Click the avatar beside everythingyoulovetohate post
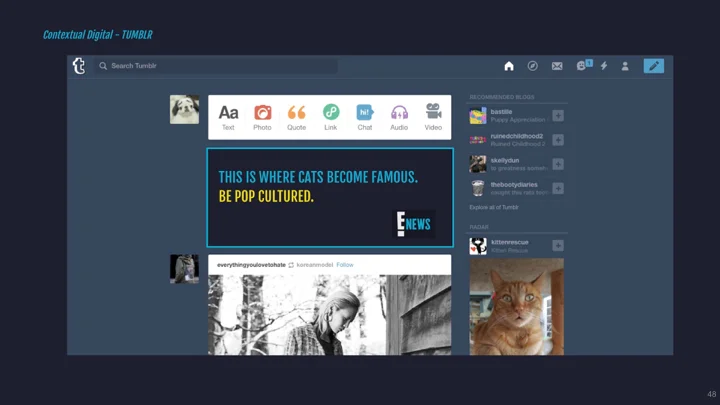This screenshot has width=720, height=405. (x=185, y=269)
